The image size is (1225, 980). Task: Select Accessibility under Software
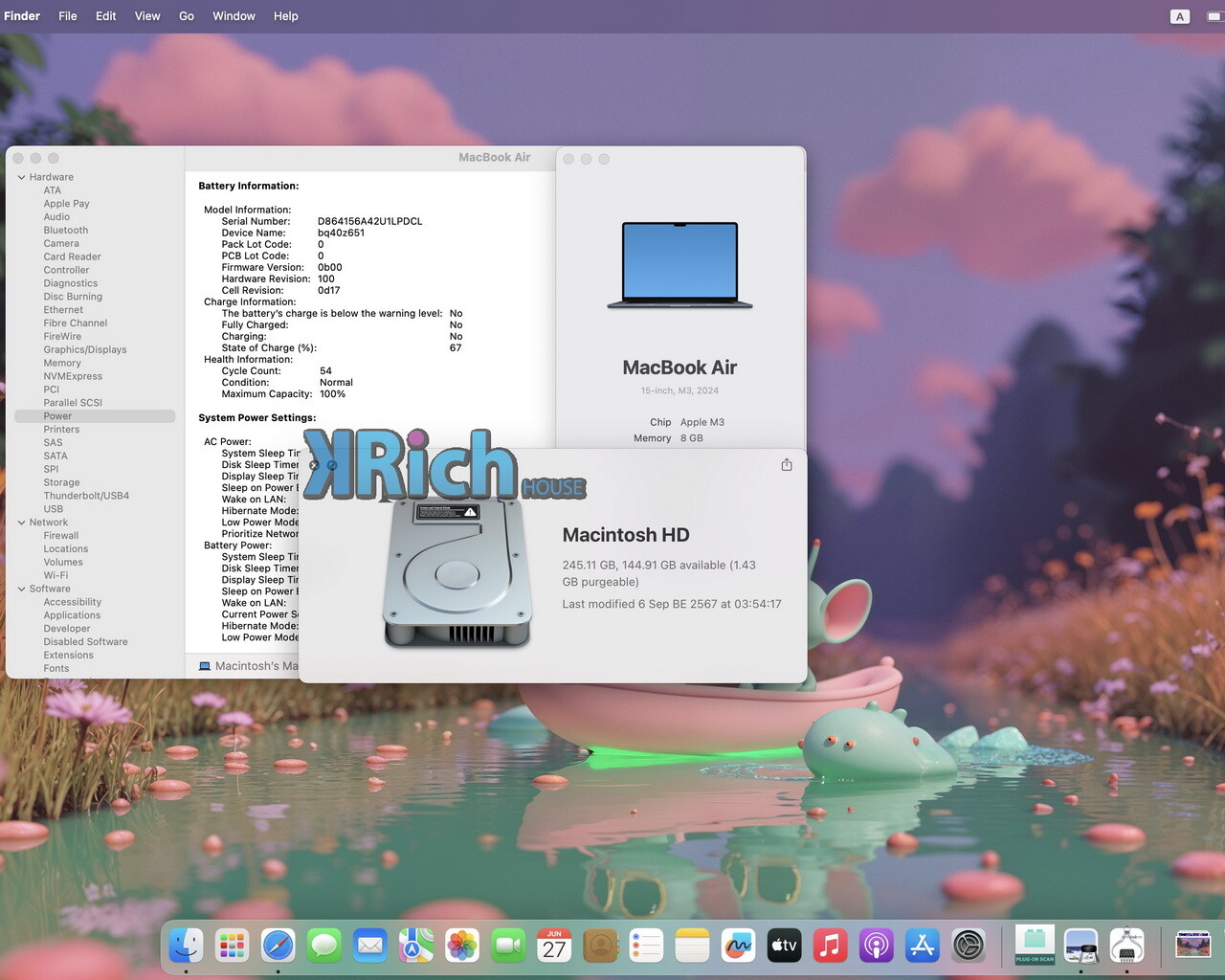(x=72, y=602)
